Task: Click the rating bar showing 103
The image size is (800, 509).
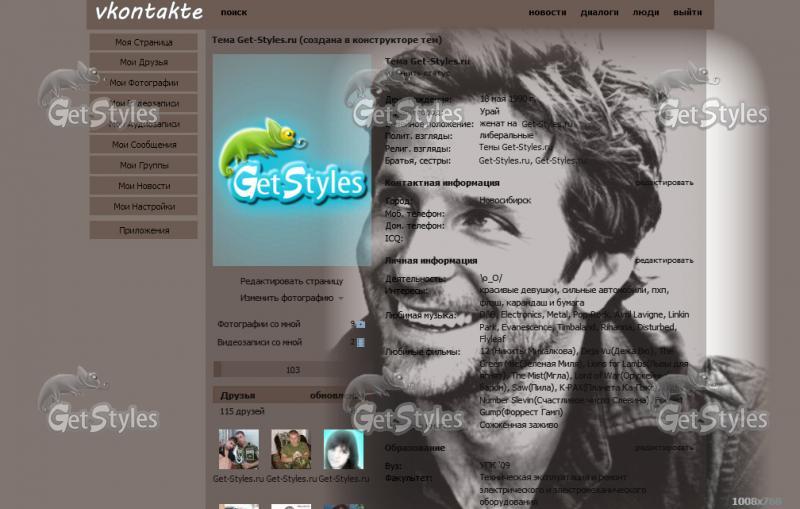Action: tap(291, 370)
